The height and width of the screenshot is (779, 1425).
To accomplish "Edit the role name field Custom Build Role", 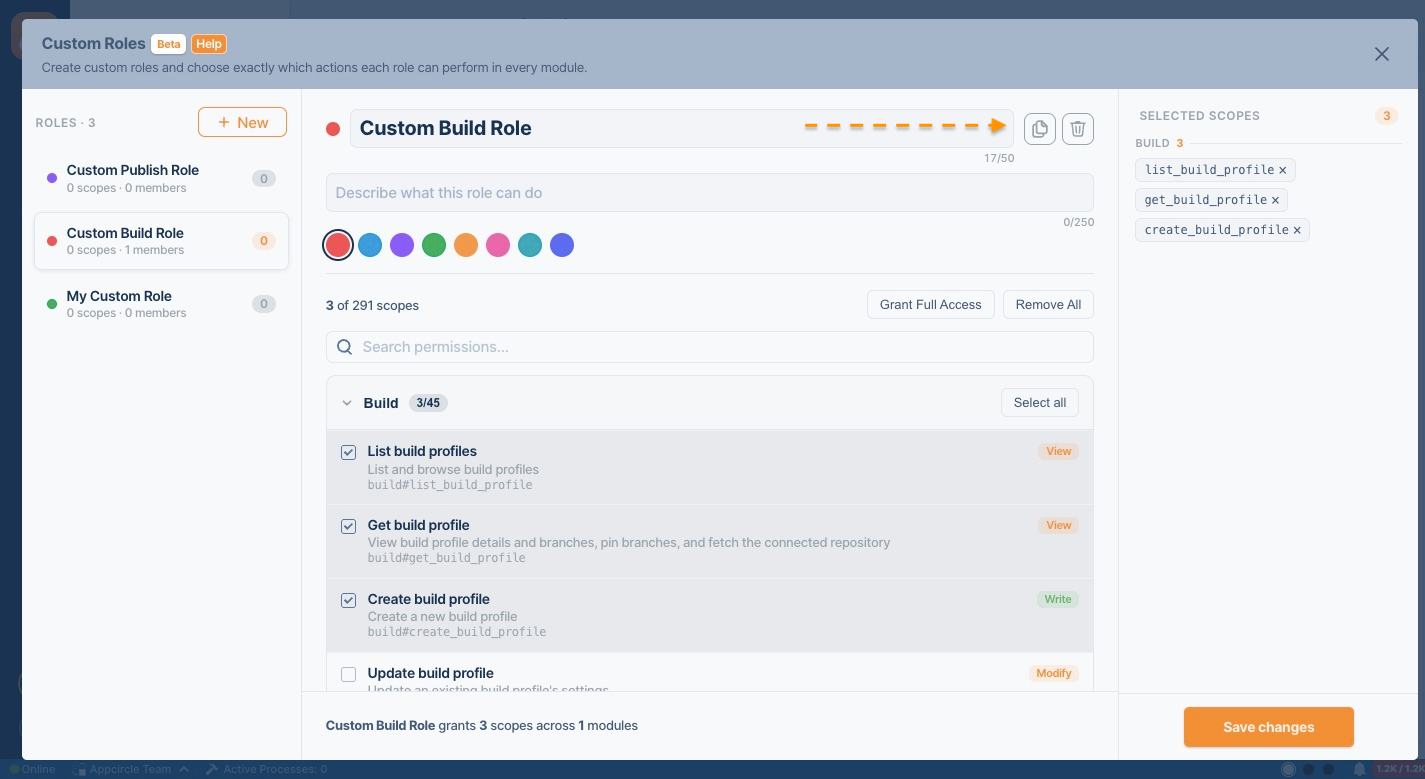I will pyautogui.click(x=682, y=129).
